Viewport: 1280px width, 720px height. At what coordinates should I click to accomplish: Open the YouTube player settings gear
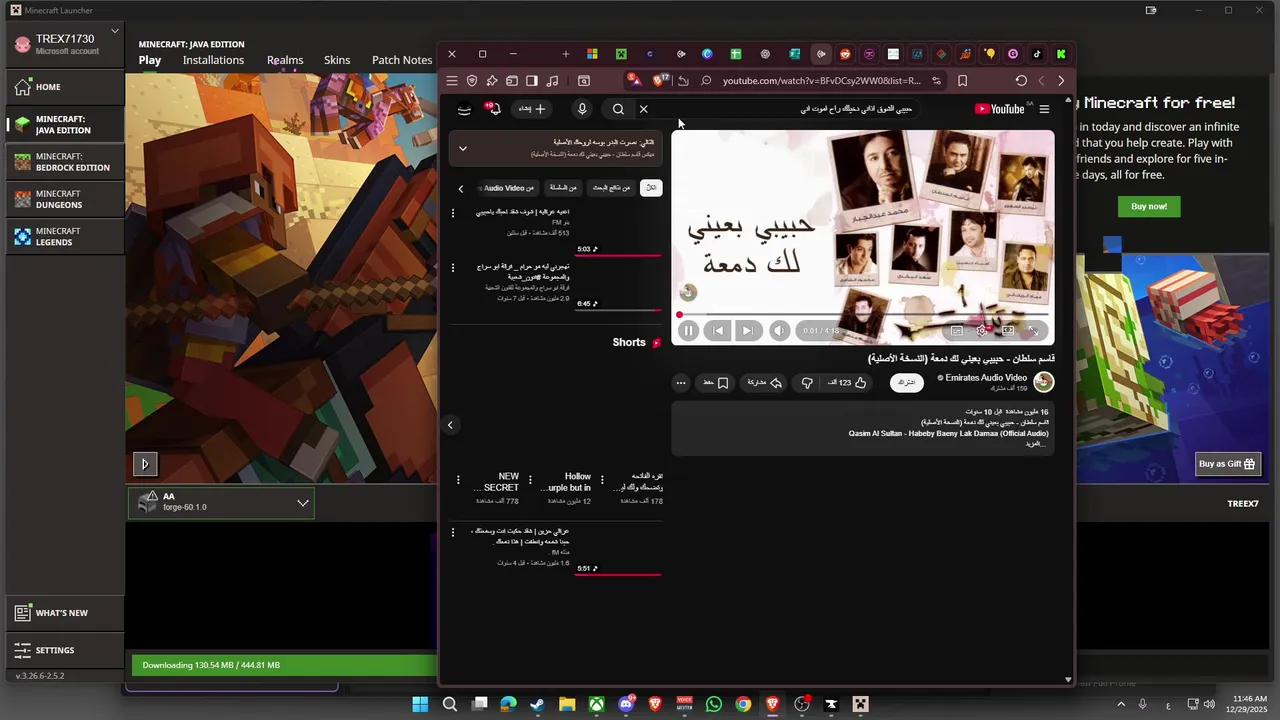pos(982,330)
